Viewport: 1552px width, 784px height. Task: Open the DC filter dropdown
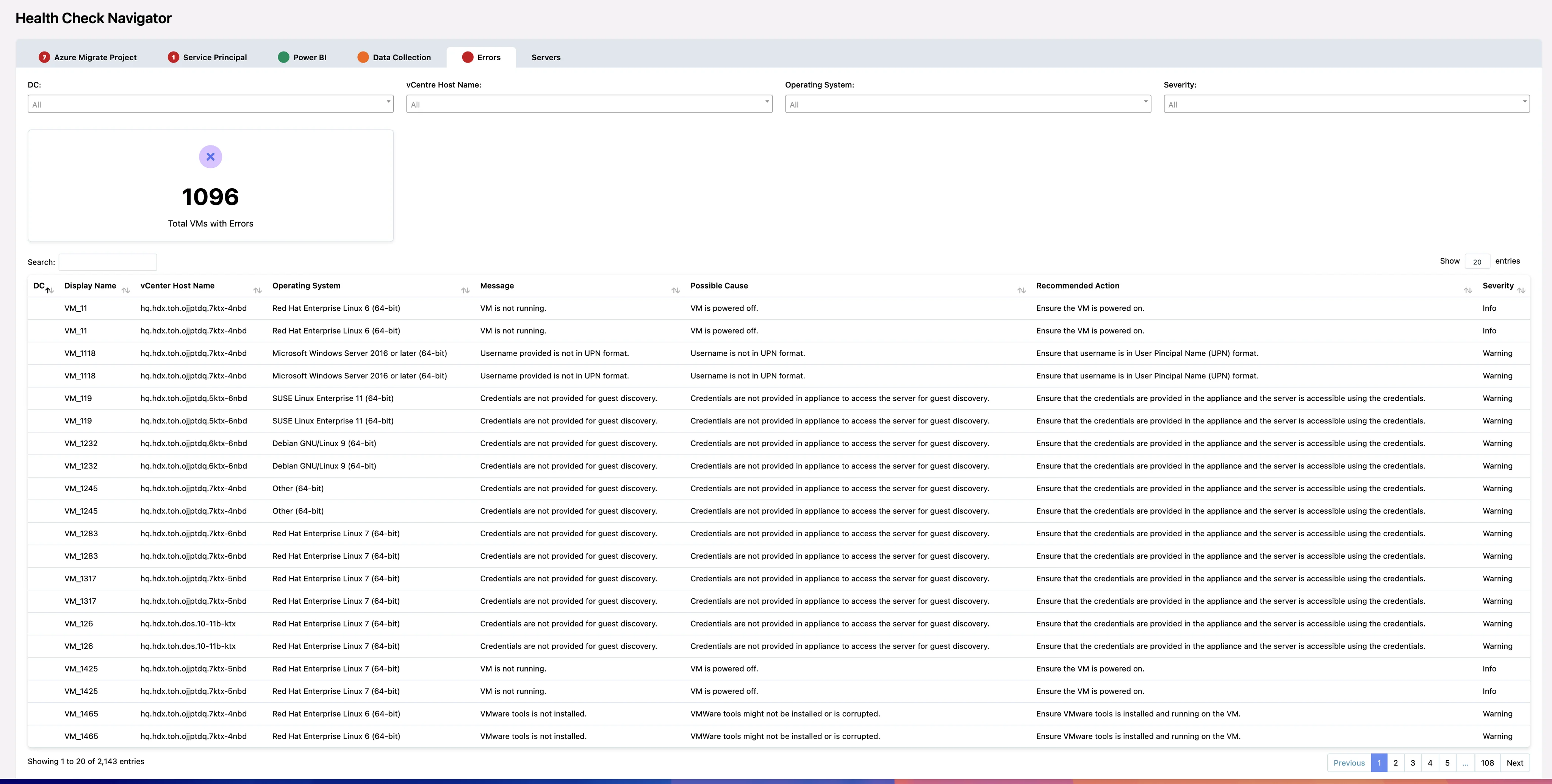[x=210, y=103]
